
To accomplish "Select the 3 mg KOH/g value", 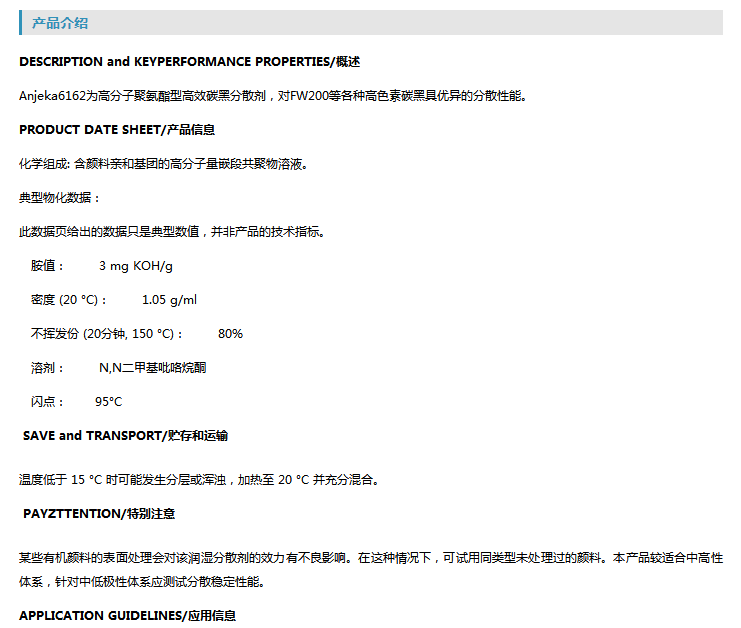I will (x=136, y=266).
